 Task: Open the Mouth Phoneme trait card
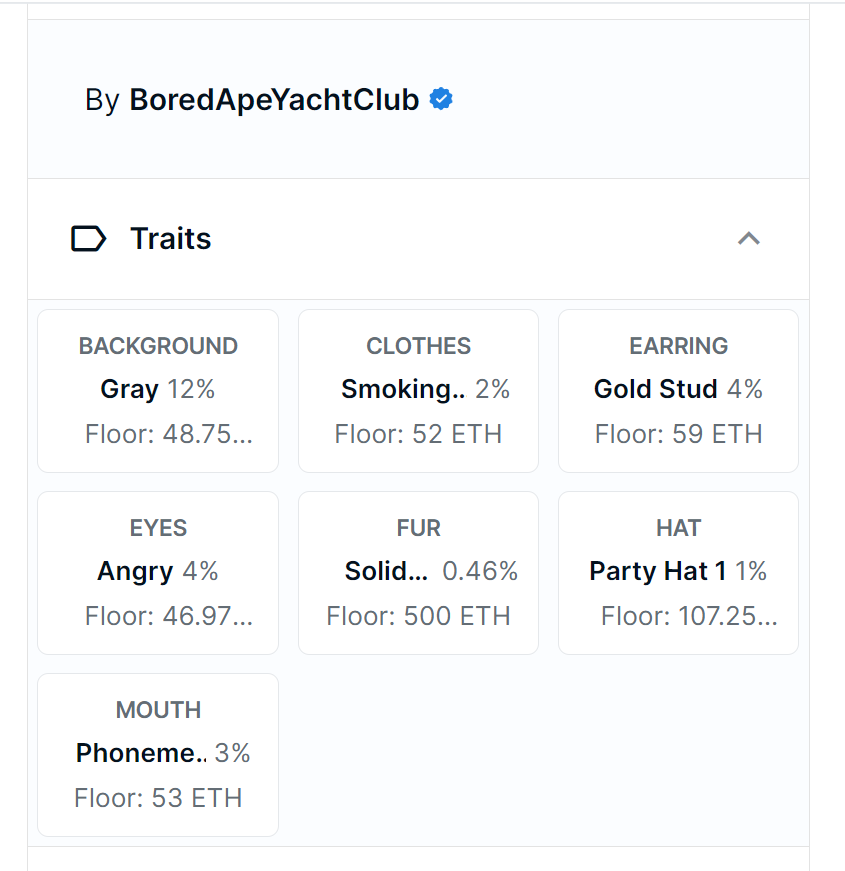(158, 755)
